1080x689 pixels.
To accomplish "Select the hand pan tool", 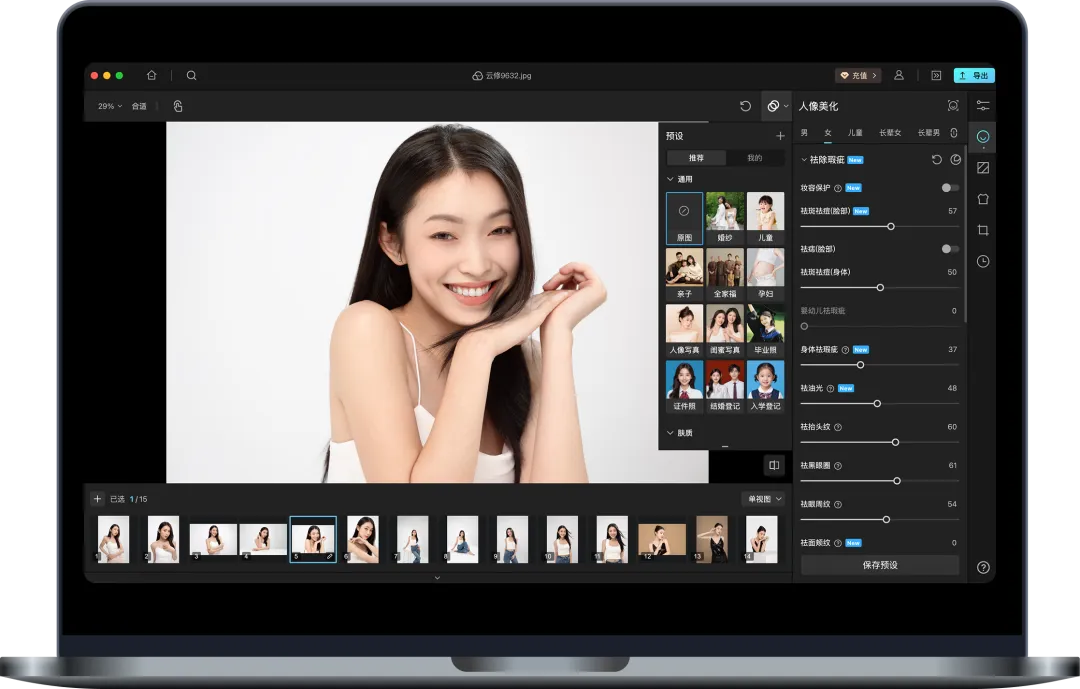I will coord(178,106).
